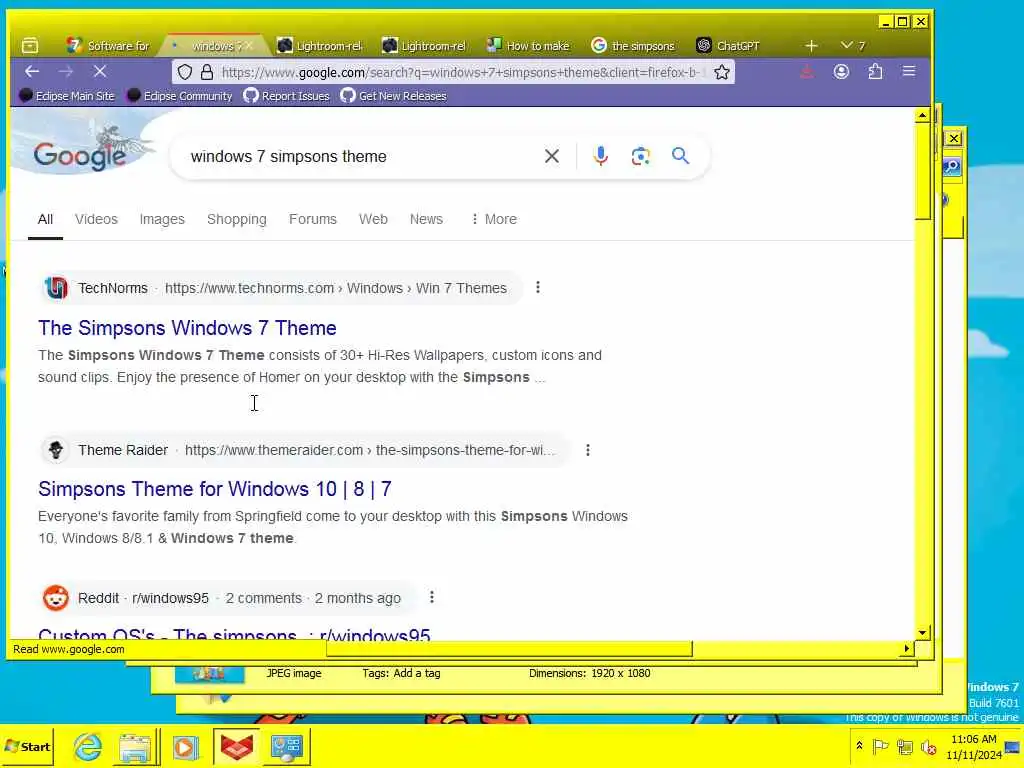
Task: Open tracking protection shield icon
Action: [x=185, y=72]
